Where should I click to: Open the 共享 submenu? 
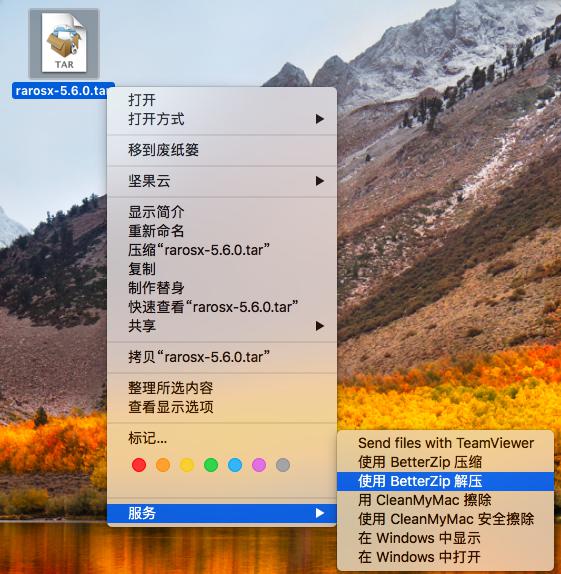tap(222, 326)
